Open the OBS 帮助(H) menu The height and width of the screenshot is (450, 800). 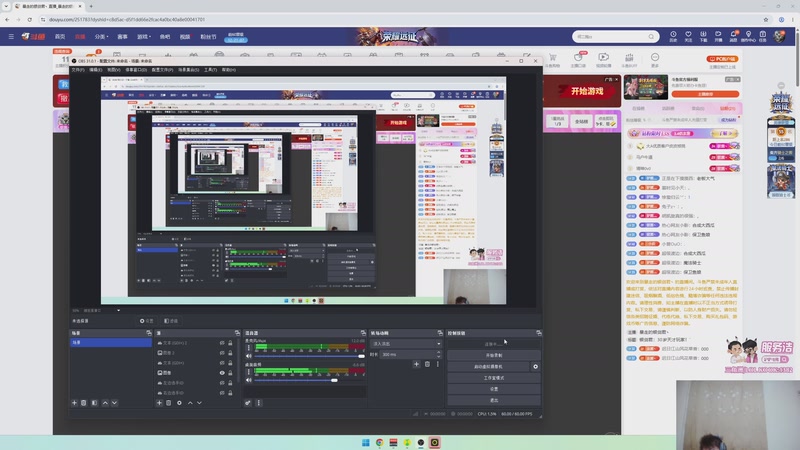tap(229, 69)
